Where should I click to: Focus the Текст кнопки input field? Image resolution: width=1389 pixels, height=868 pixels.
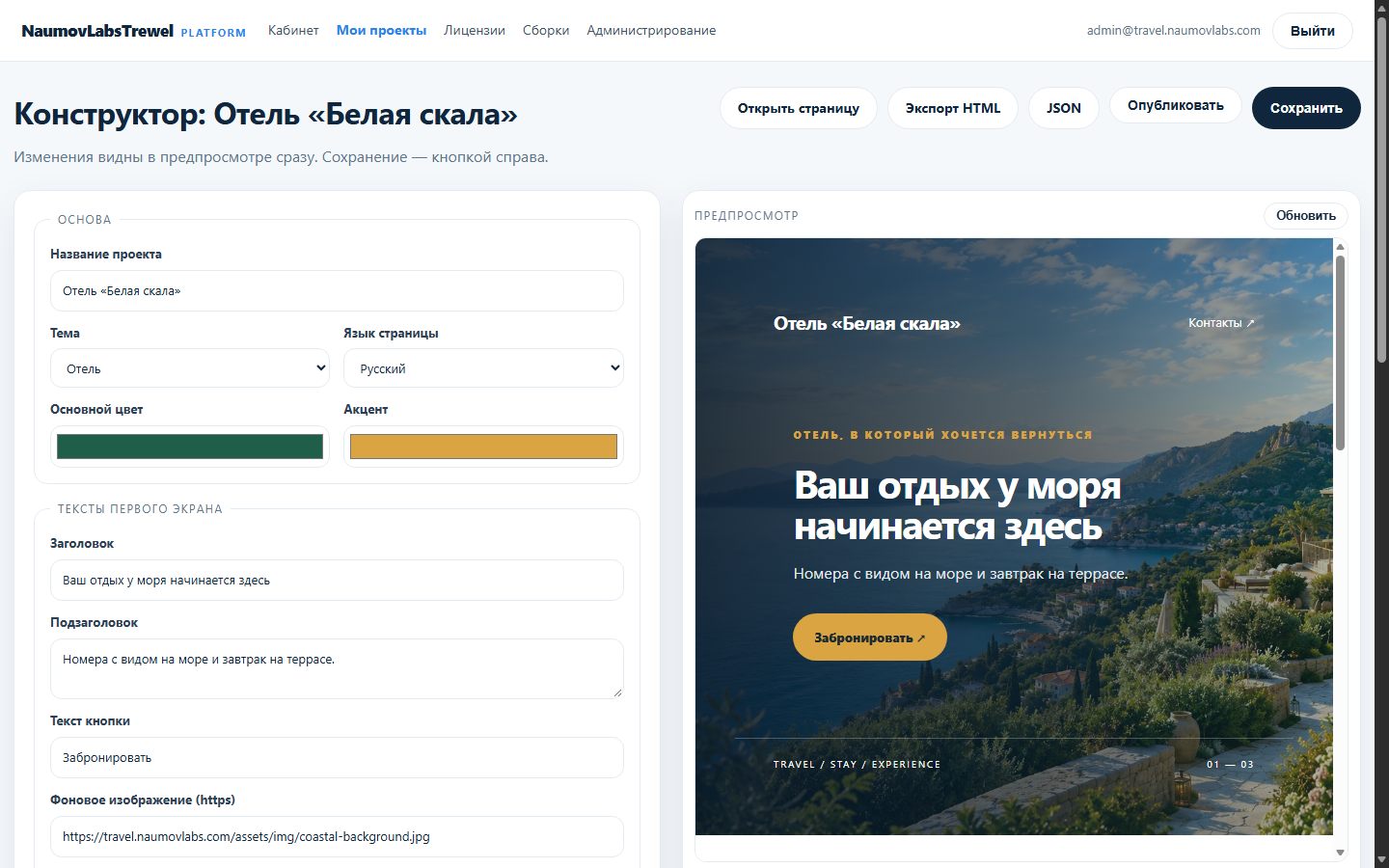pos(337,758)
